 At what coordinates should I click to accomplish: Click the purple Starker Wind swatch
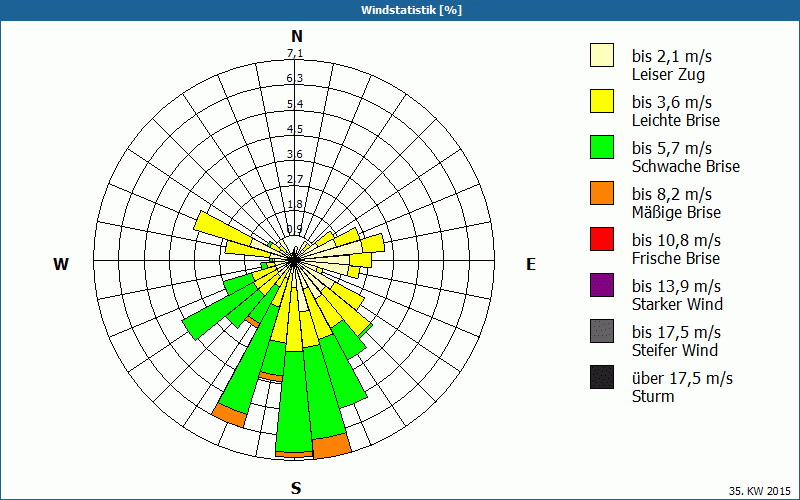pyautogui.click(x=602, y=285)
